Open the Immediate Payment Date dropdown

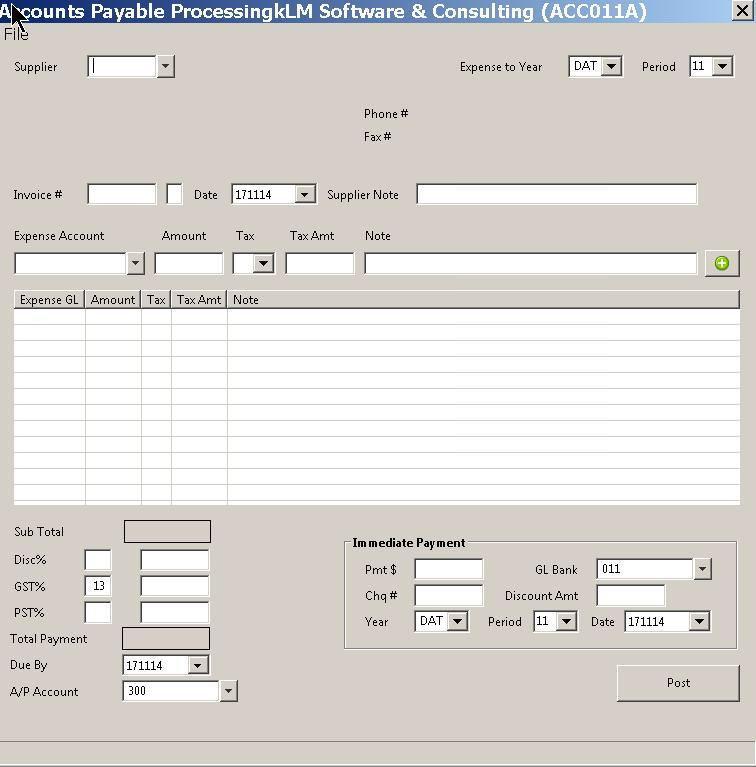(699, 622)
